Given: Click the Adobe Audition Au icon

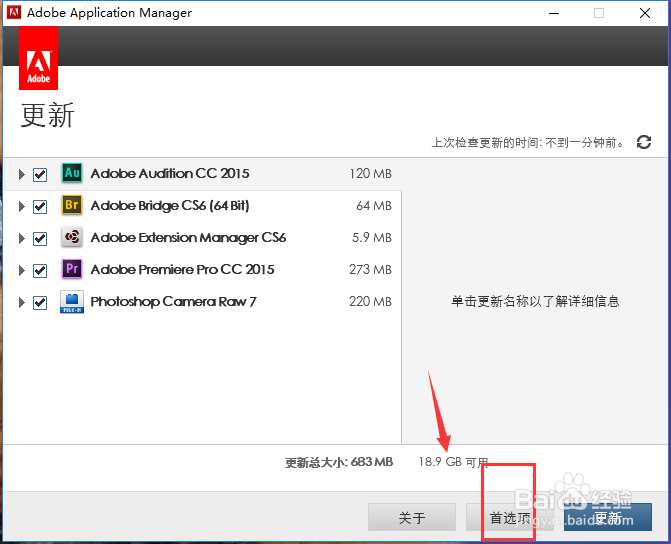Looking at the screenshot, I should (72, 173).
